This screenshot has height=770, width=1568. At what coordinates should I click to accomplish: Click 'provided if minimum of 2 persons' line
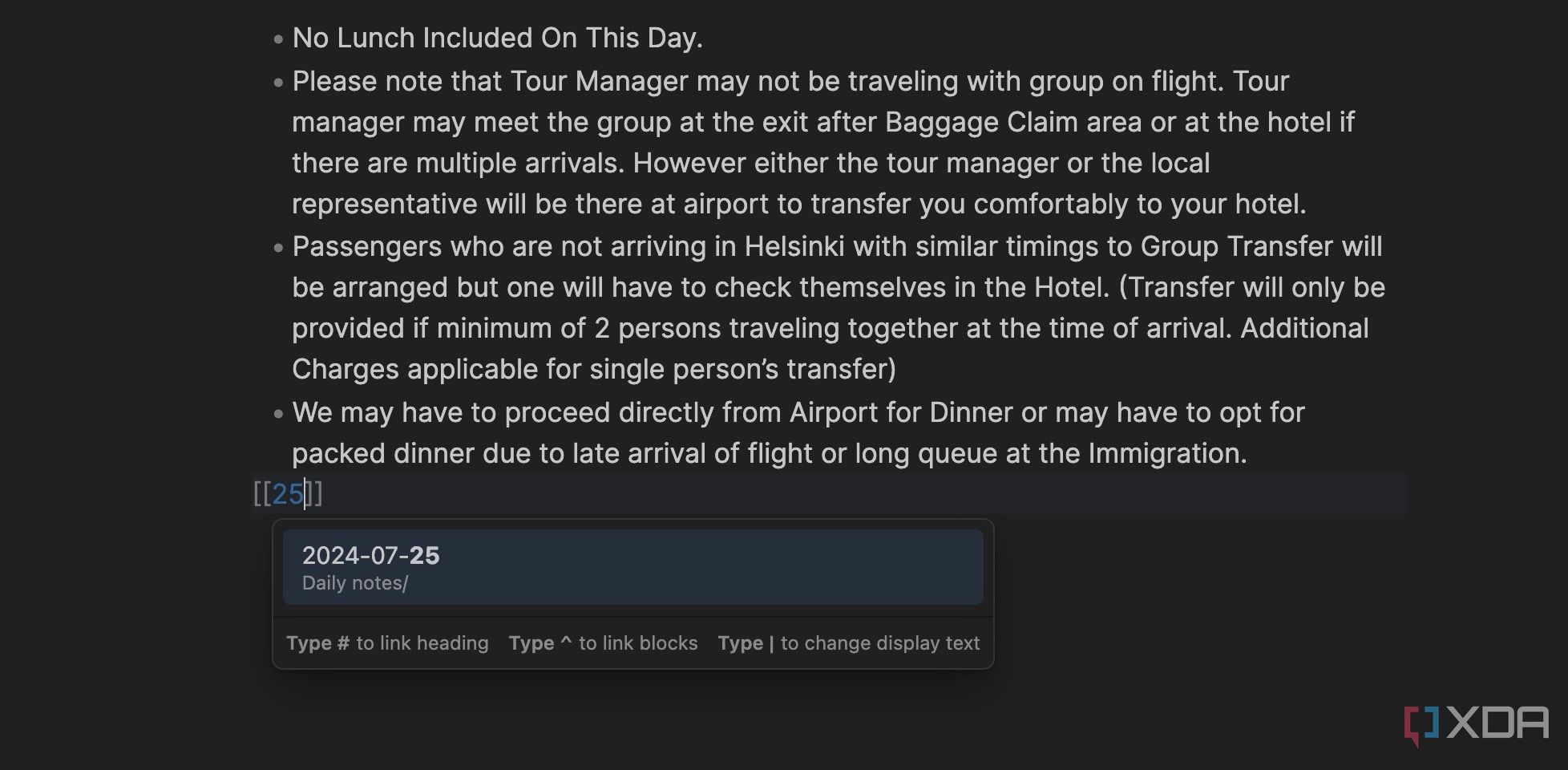click(830, 328)
